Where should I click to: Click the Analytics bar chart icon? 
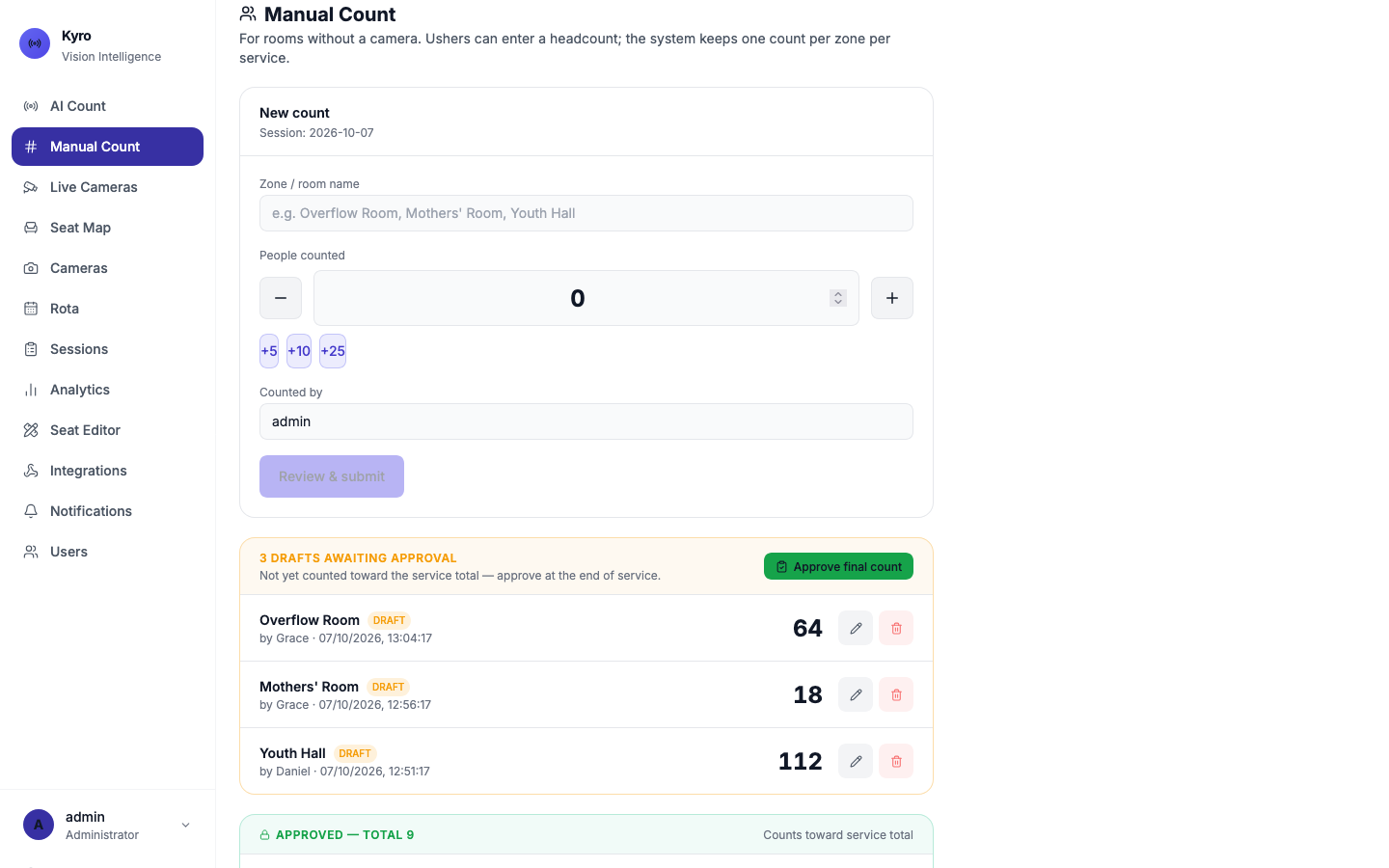pos(31,390)
